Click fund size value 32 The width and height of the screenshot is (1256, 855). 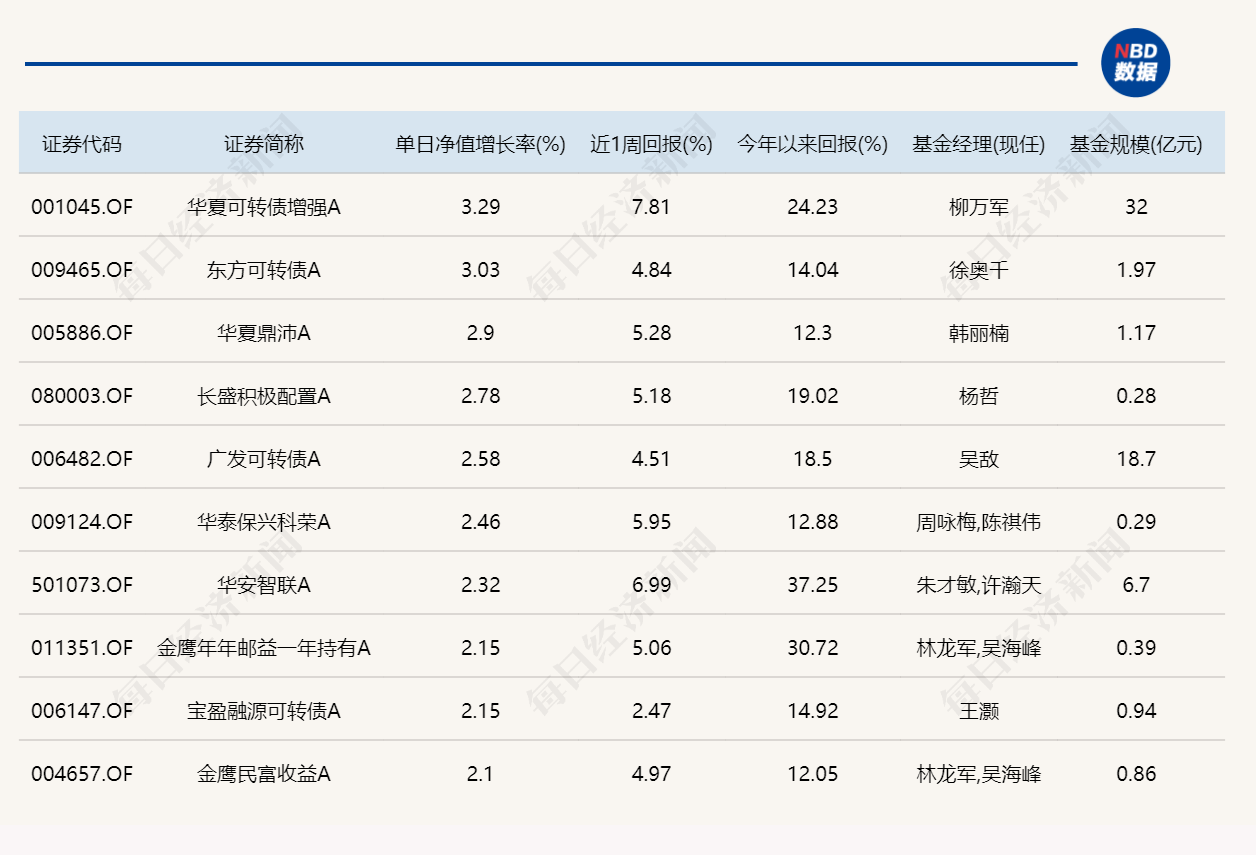tap(1136, 207)
